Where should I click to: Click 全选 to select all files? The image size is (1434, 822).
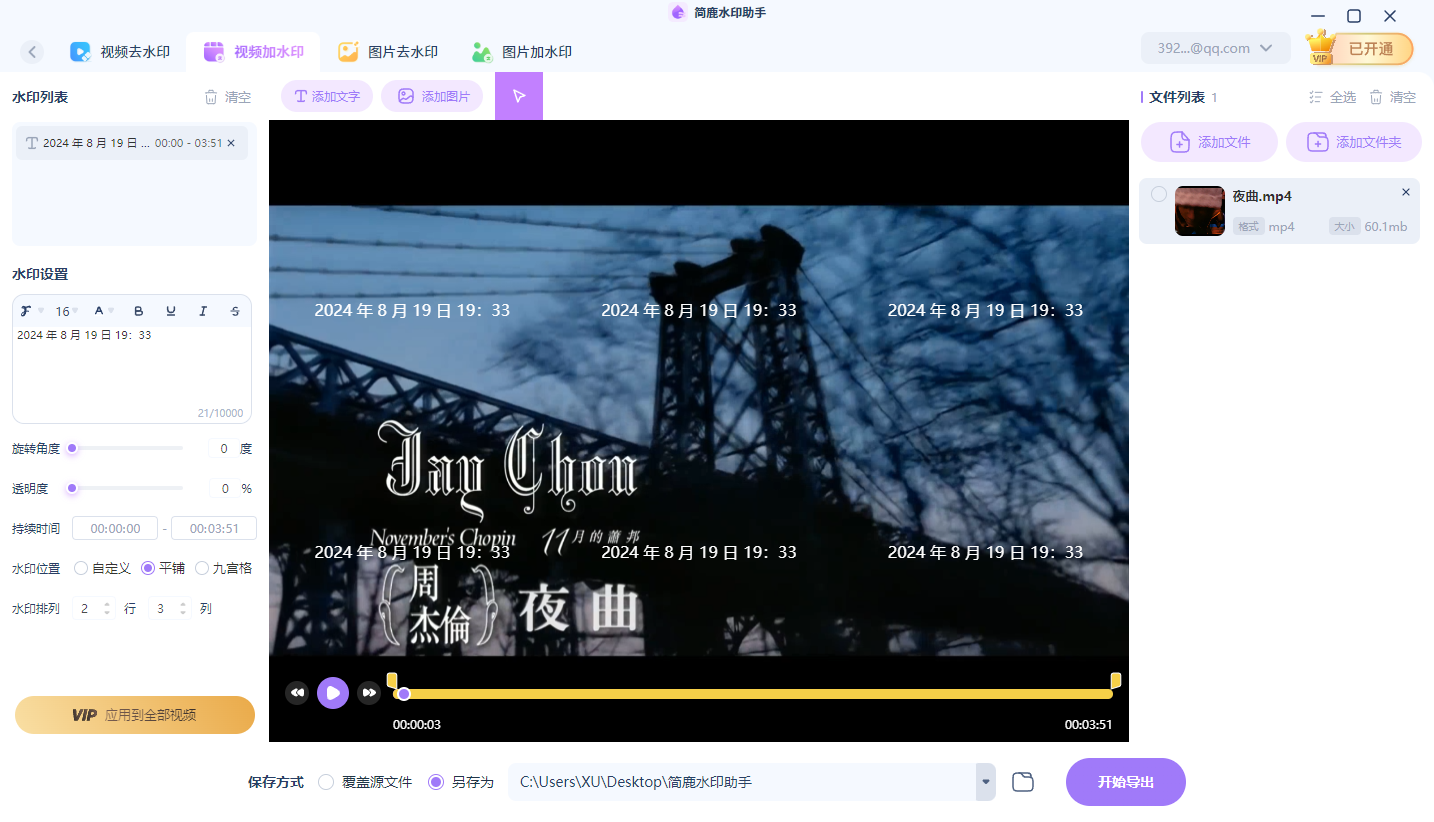point(1332,97)
